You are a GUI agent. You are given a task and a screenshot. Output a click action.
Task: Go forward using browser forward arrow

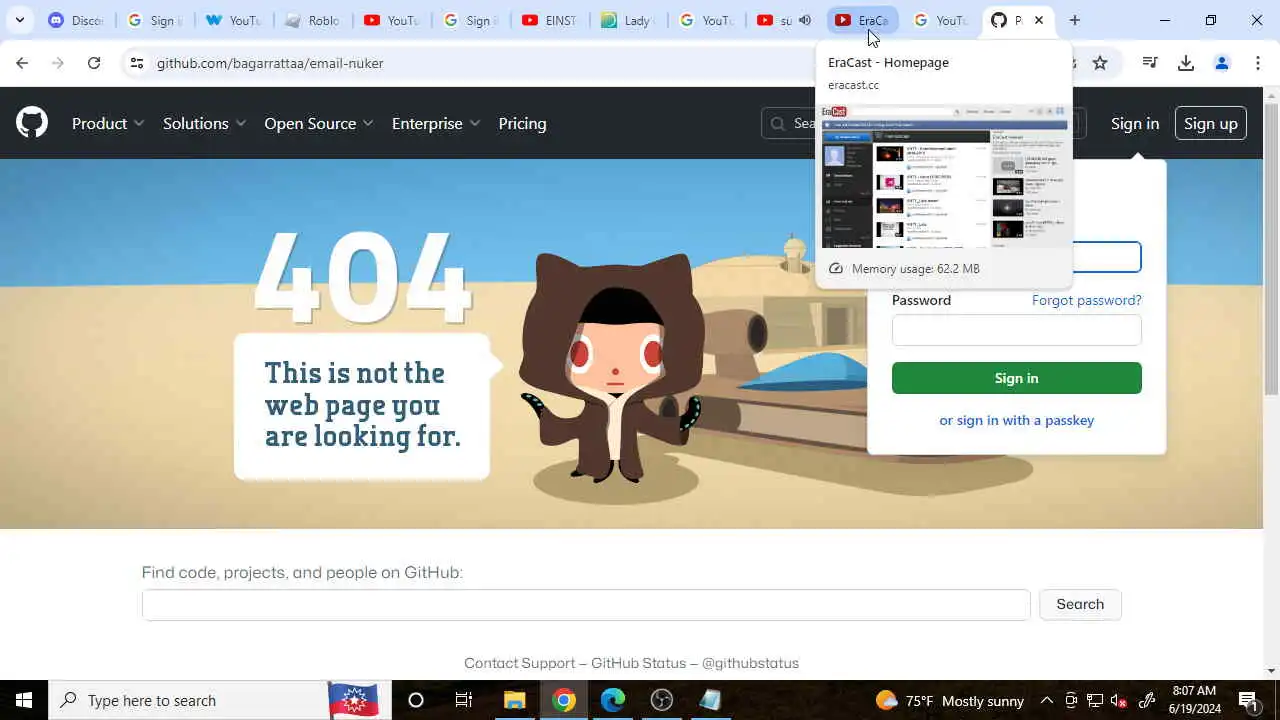coord(58,63)
